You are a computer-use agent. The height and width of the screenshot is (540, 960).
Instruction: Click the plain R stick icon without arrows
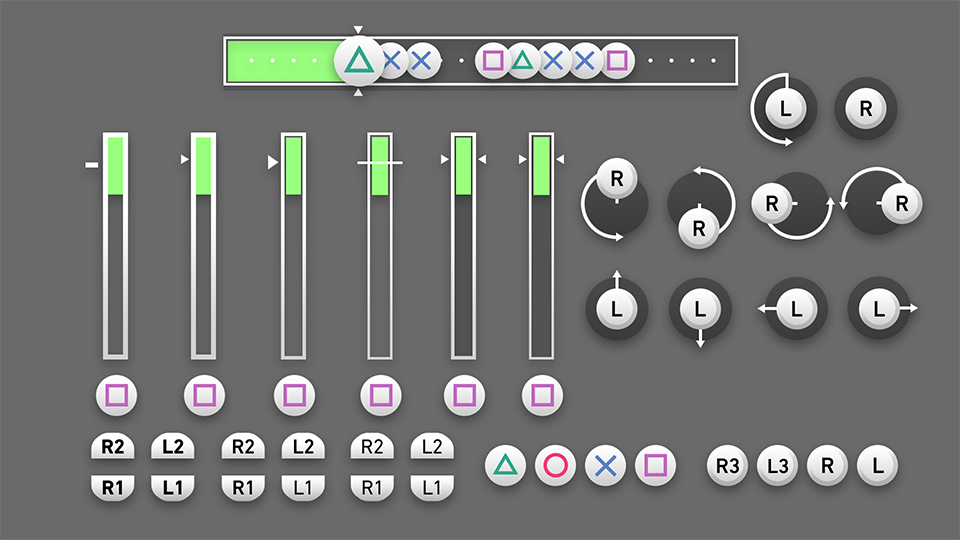pos(866,108)
